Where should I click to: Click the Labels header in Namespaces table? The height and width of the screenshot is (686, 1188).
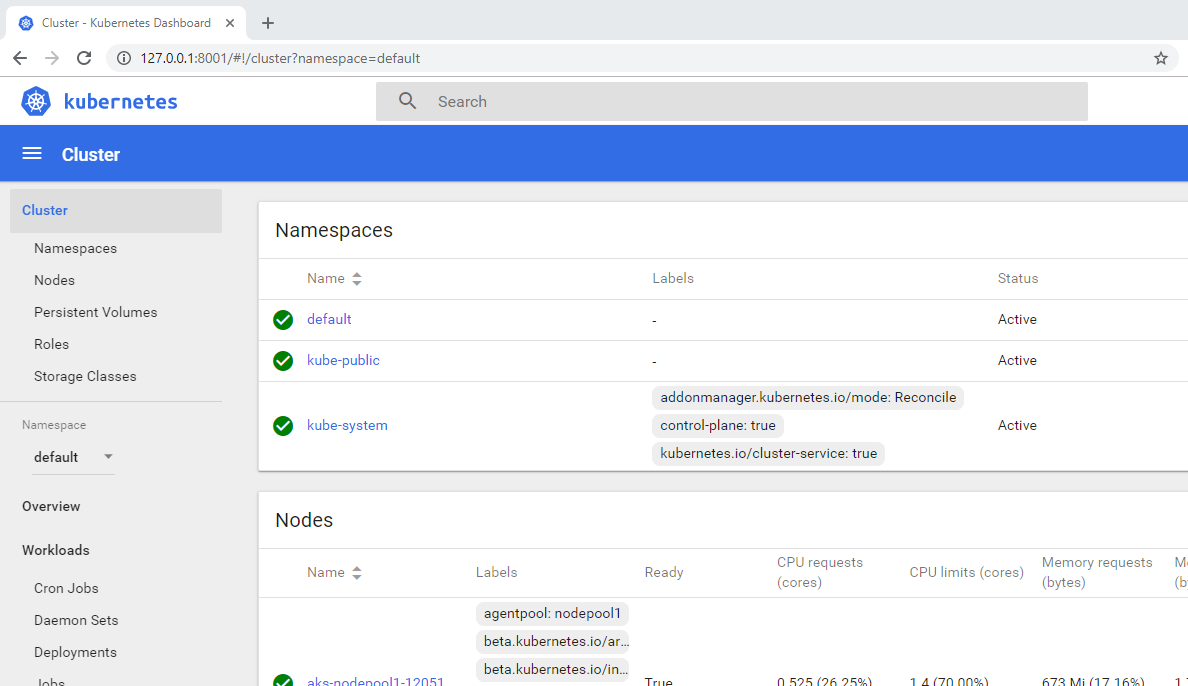(673, 278)
